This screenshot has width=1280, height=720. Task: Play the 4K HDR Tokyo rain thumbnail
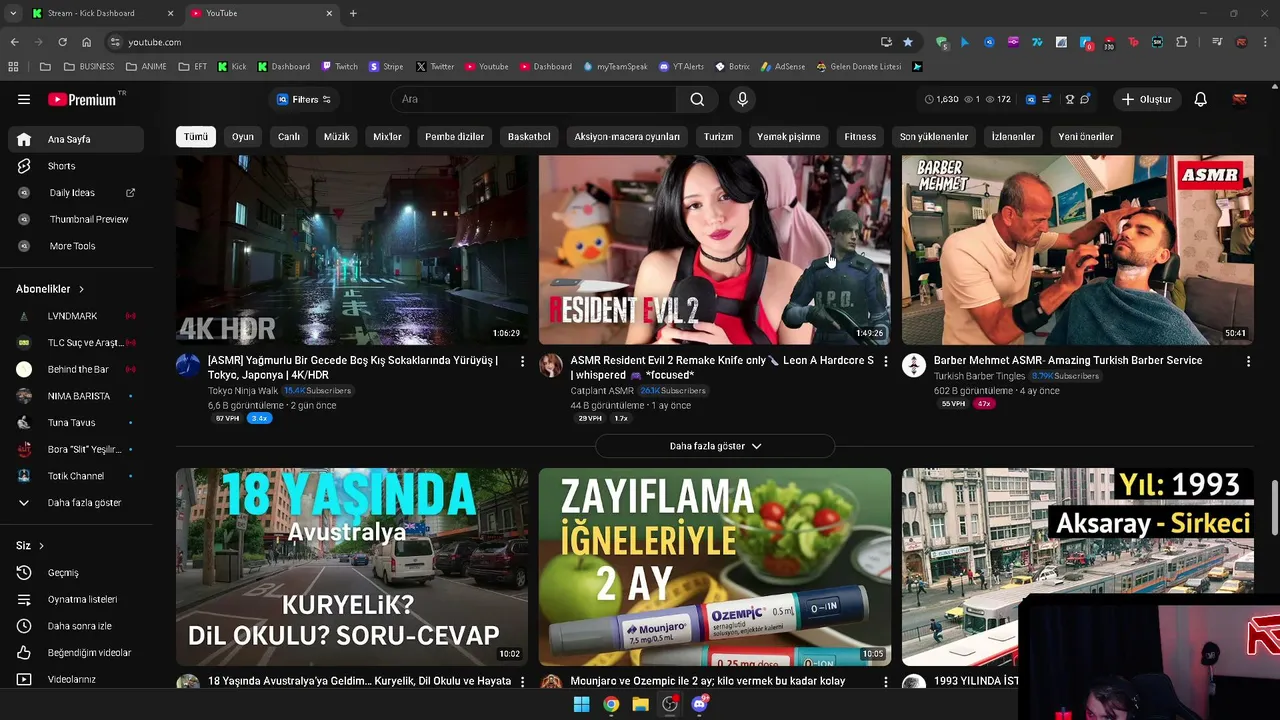coord(352,250)
